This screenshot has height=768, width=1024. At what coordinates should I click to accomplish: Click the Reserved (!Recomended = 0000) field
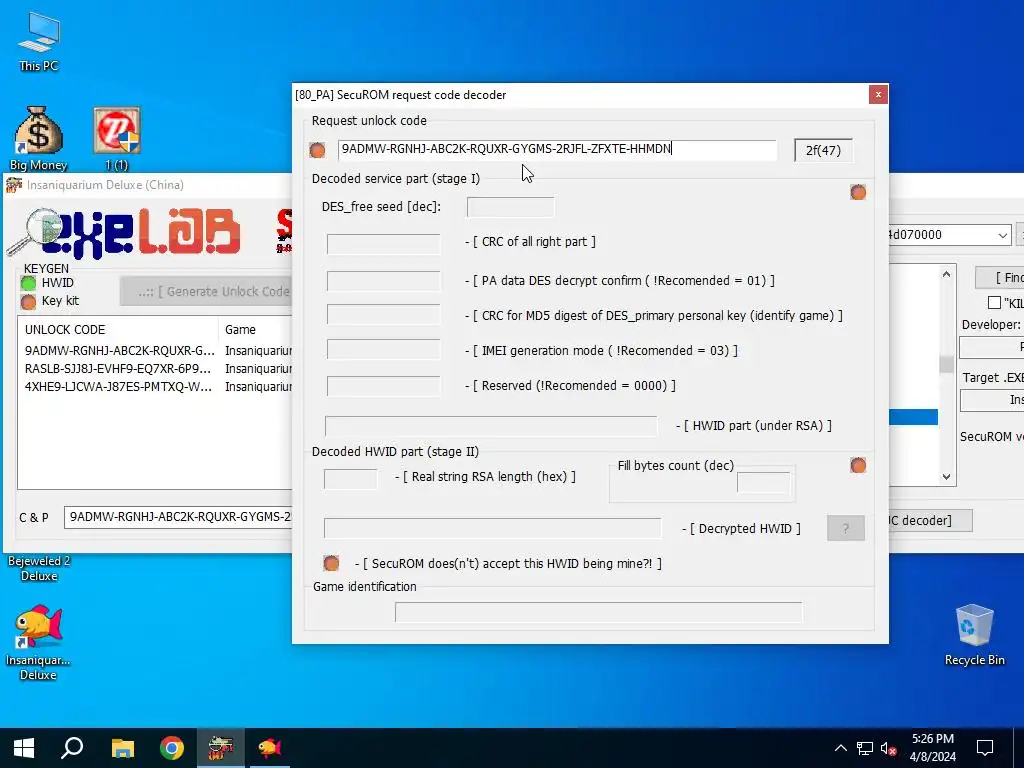click(384, 386)
